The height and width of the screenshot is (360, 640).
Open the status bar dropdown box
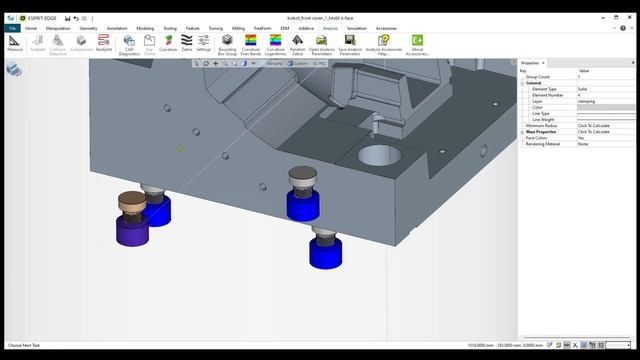pyautogui.click(x=618, y=345)
